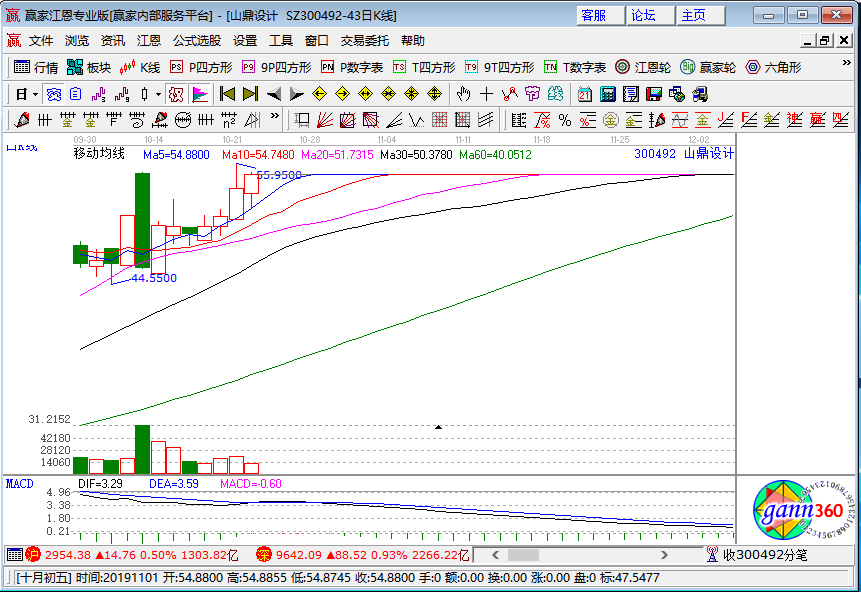The height and width of the screenshot is (592, 861).
Task: Select the Gann fan lines tool
Action: pos(325,120)
